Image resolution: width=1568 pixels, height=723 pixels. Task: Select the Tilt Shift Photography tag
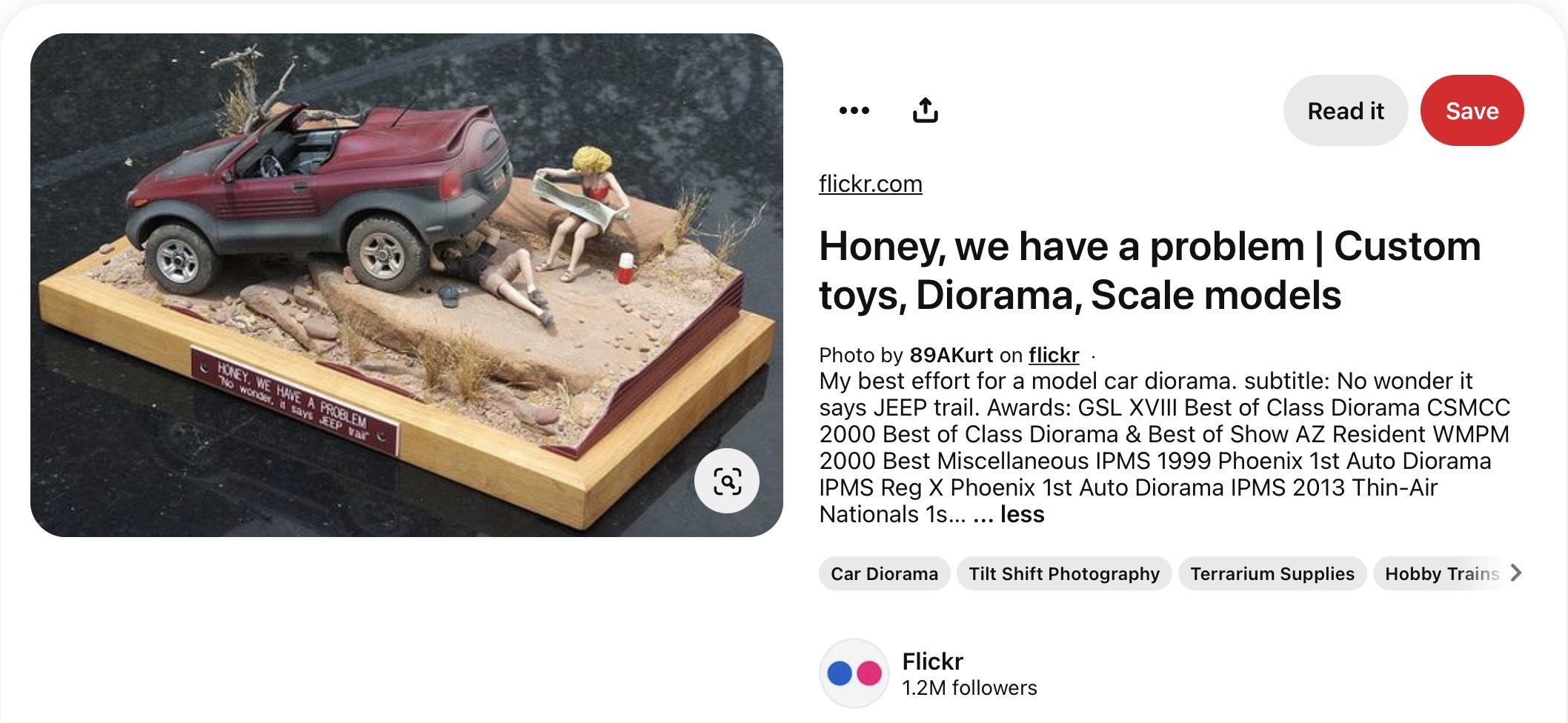1064,573
